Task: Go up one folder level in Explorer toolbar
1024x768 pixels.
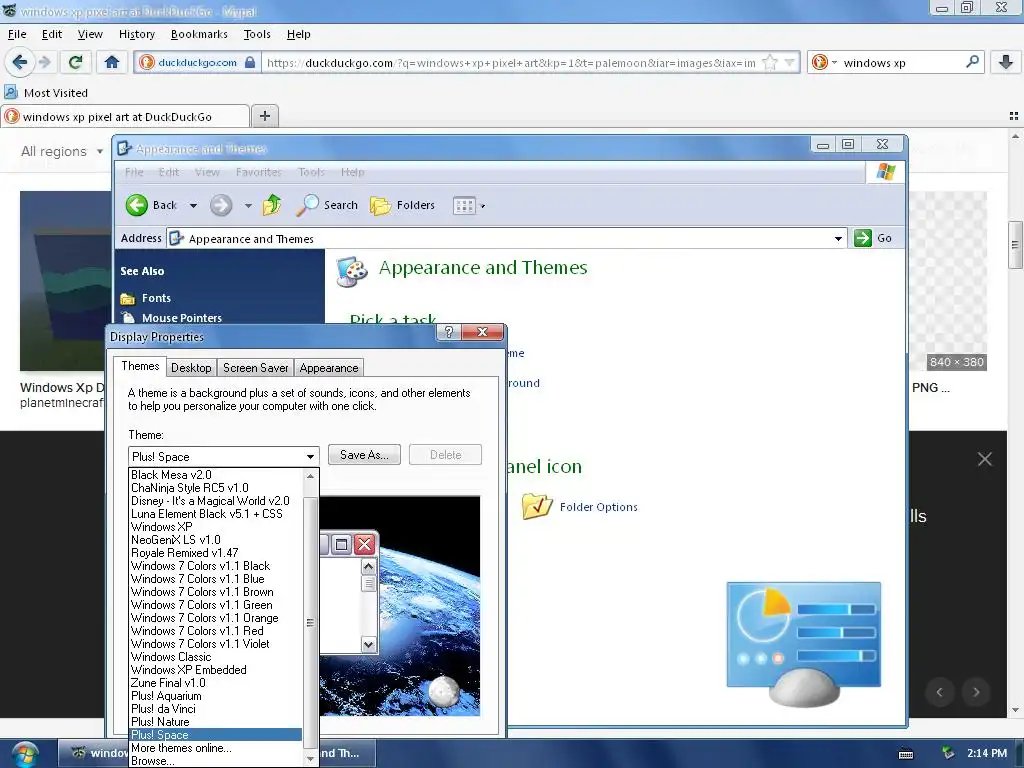Action: coord(272,205)
